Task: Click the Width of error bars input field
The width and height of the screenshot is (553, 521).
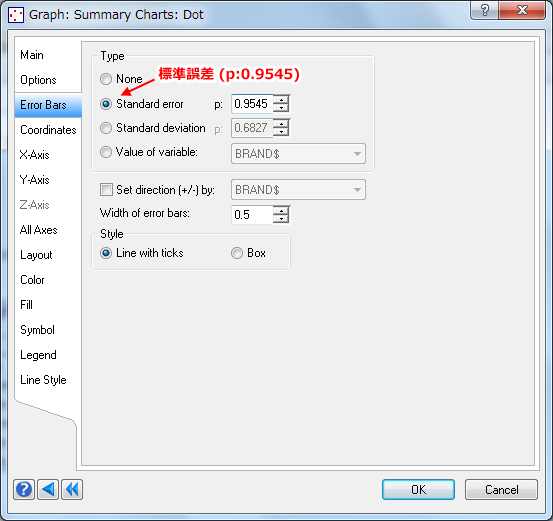Action: point(252,214)
